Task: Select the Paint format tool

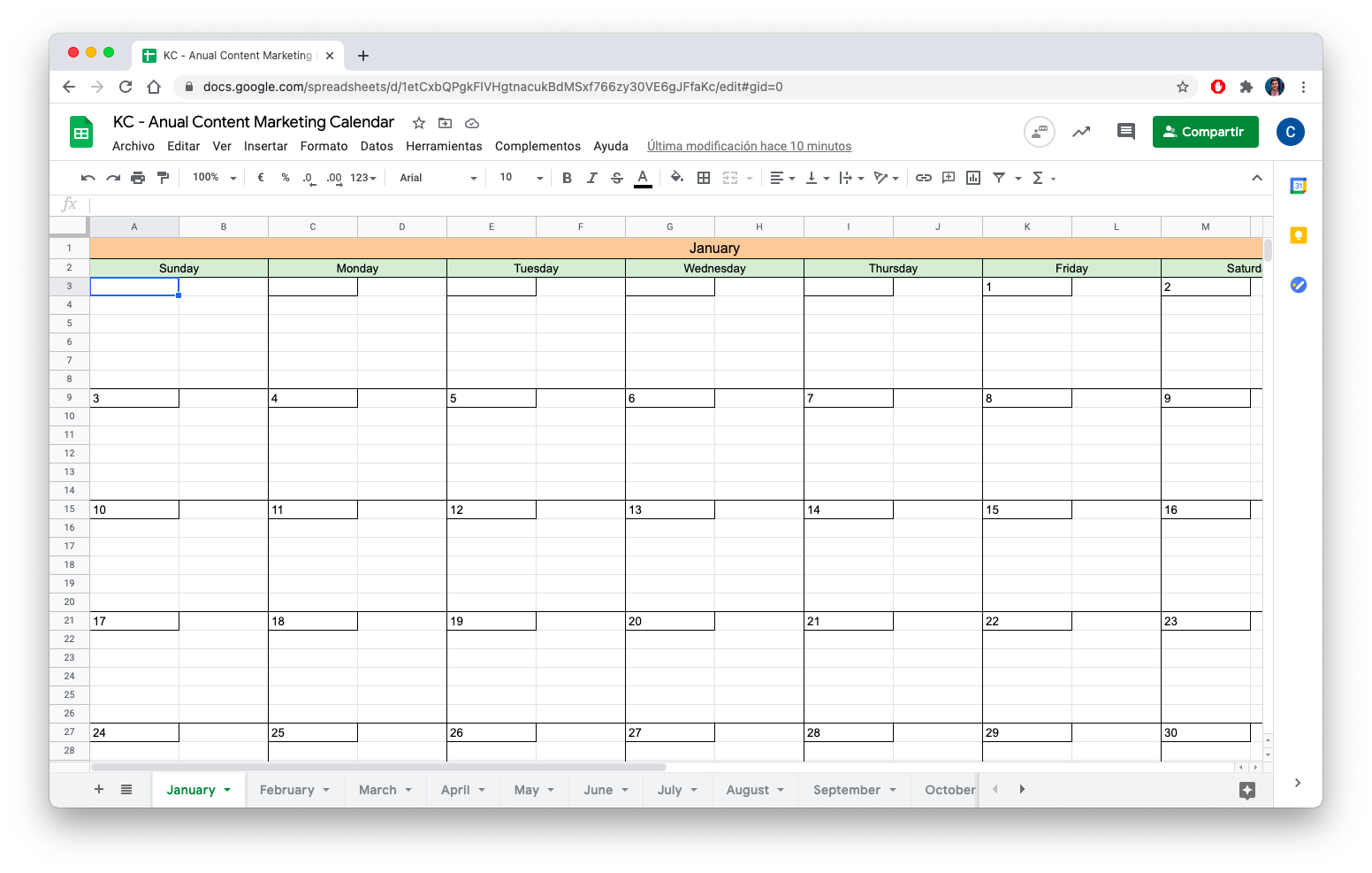Action: pos(163,178)
